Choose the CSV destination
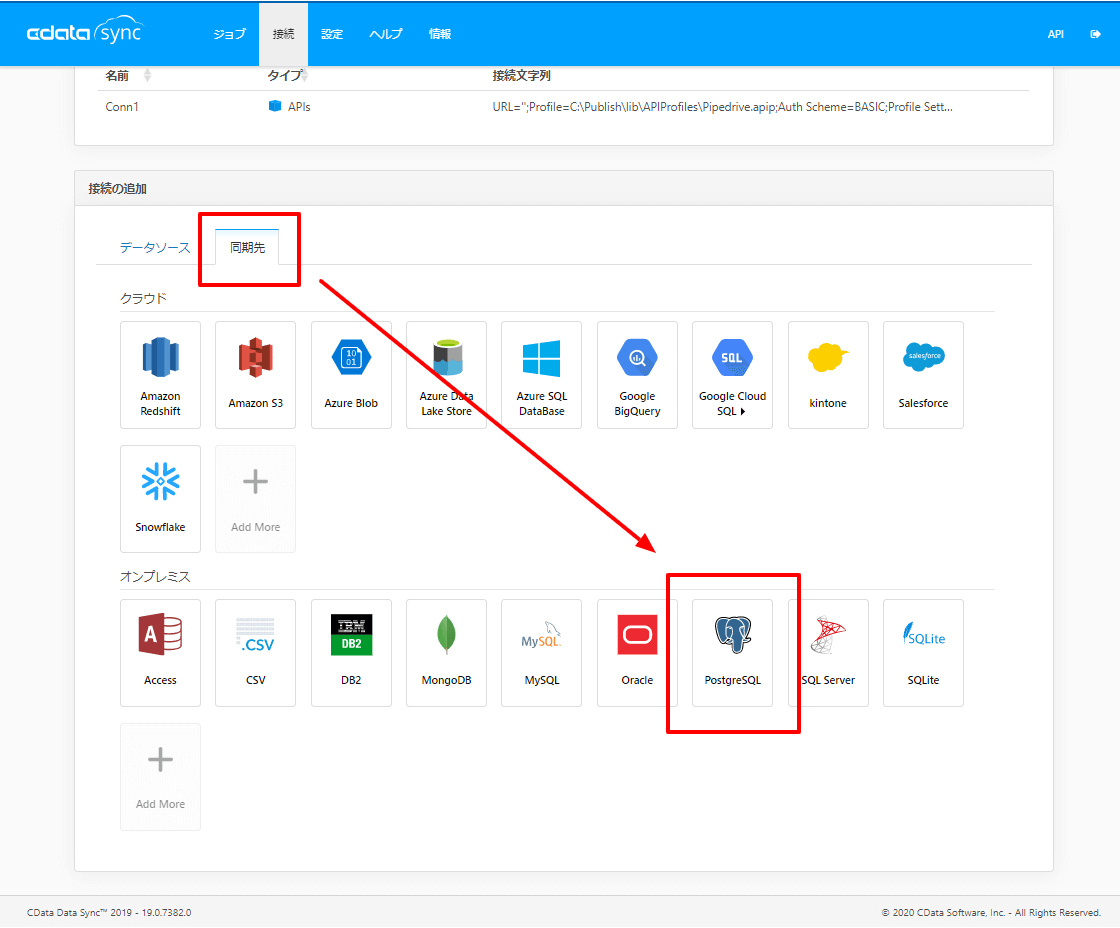Screen dimensions: 1120x928 tap(255, 652)
